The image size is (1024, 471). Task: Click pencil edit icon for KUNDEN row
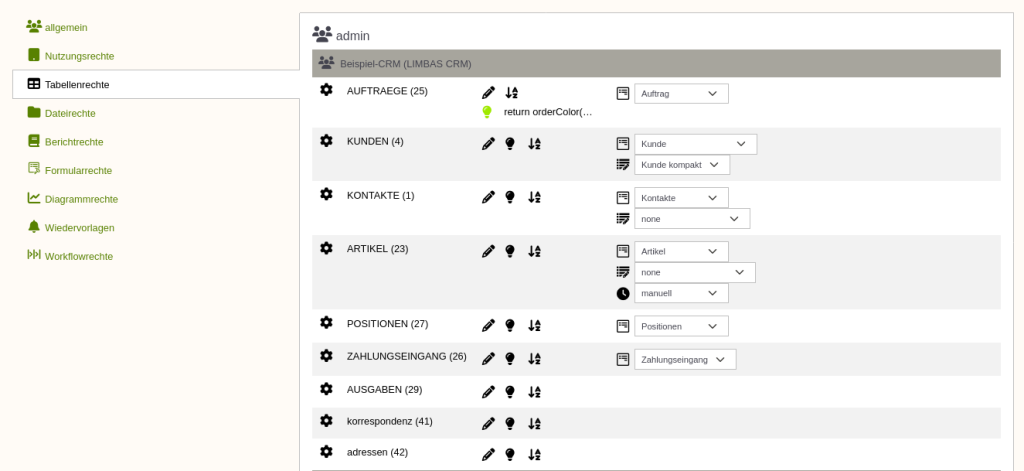[488, 144]
